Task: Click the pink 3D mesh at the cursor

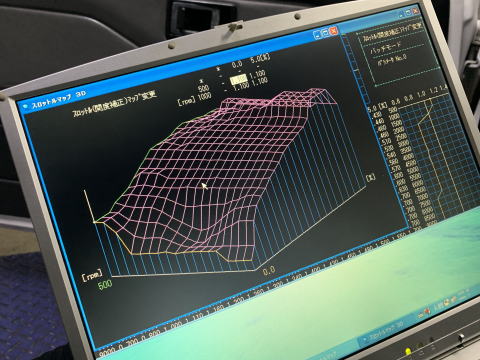Action: [204, 185]
